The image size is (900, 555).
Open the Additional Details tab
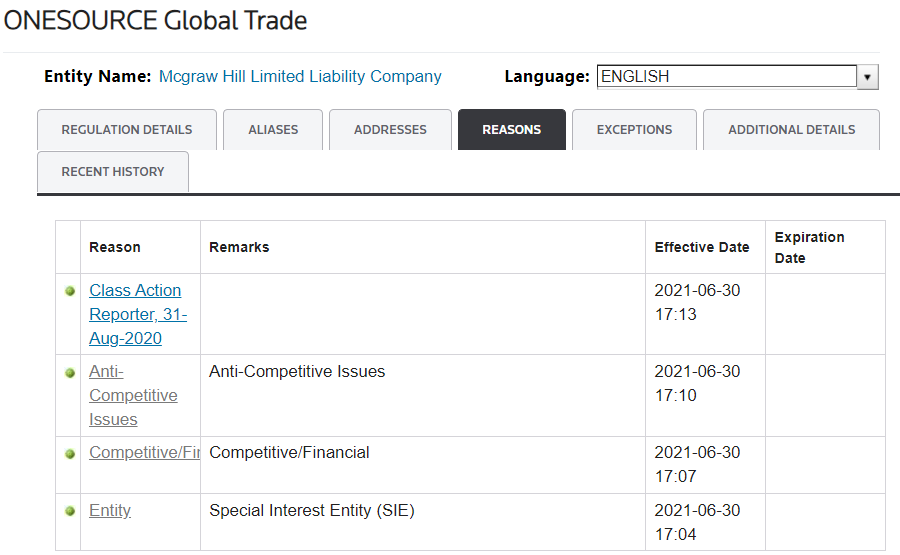[791, 130]
